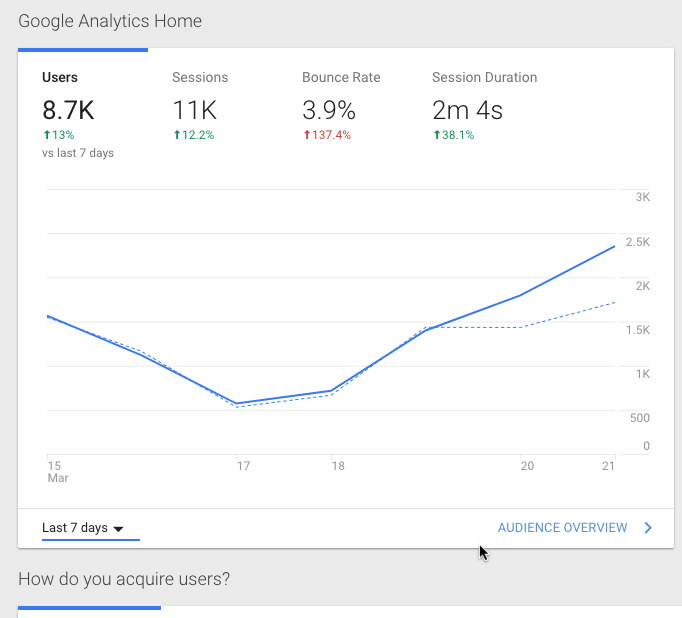Click the 13% users change indicator
Screen dimensions: 682x618
point(59,135)
